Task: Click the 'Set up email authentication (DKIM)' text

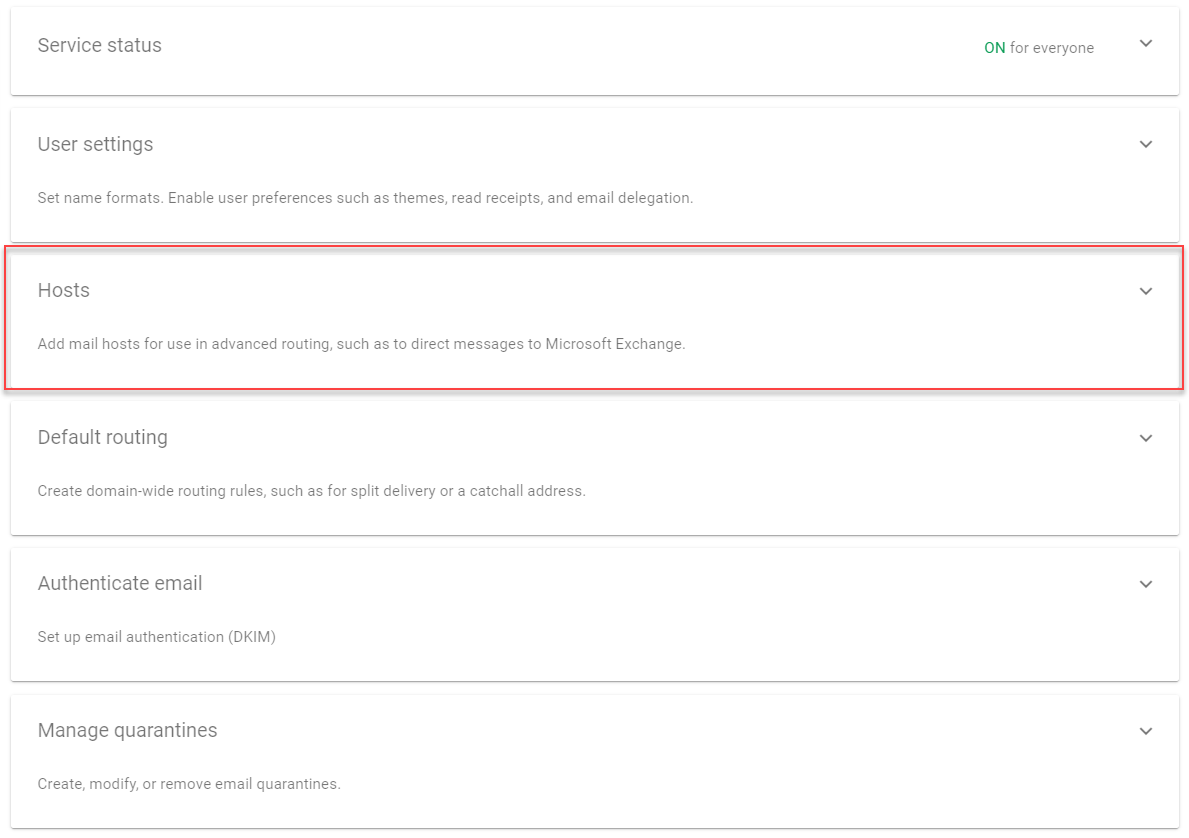Action: pyautogui.click(x=156, y=637)
